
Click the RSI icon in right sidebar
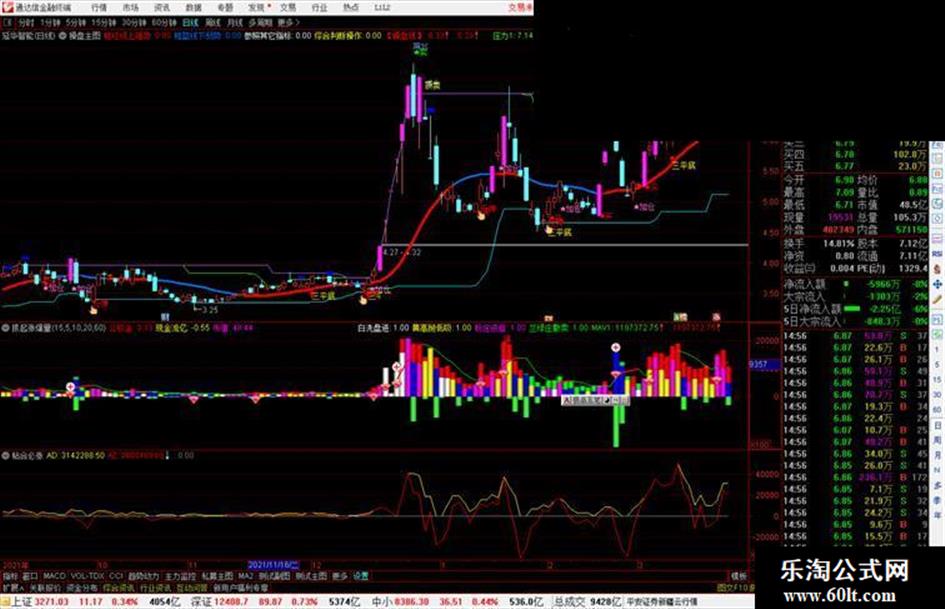[937, 254]
